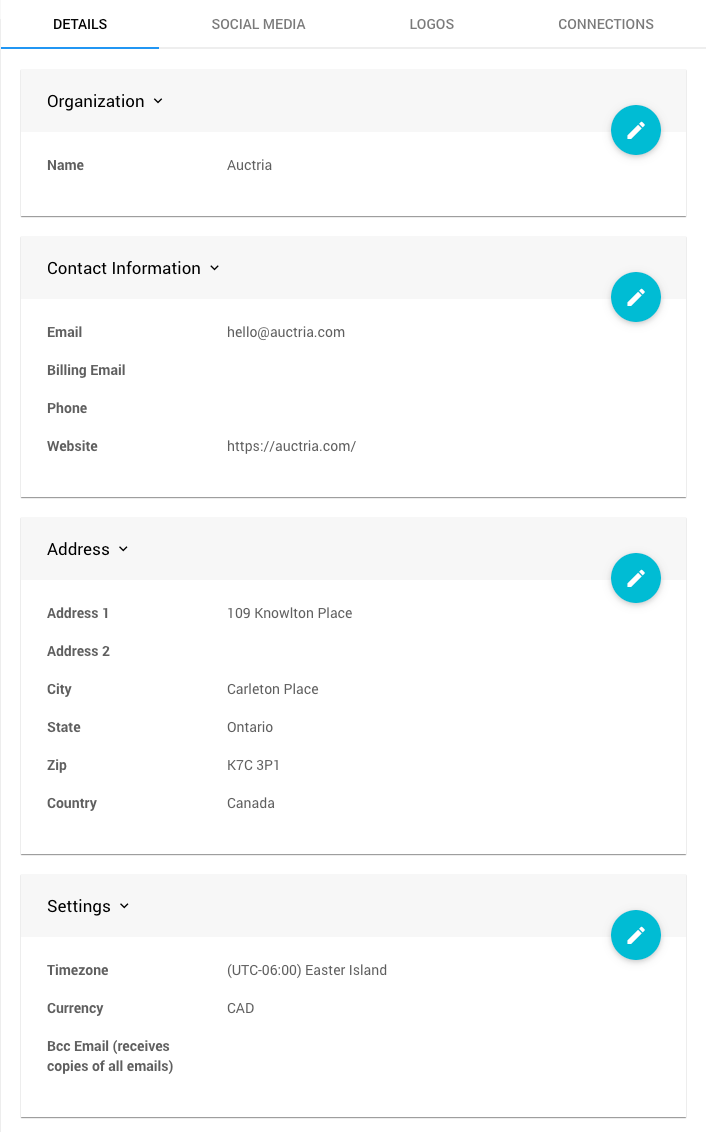The height and width of the screenshot is (1132, 706).
Task: Click the Carleton Place city value
Action: tap(272, 689)
